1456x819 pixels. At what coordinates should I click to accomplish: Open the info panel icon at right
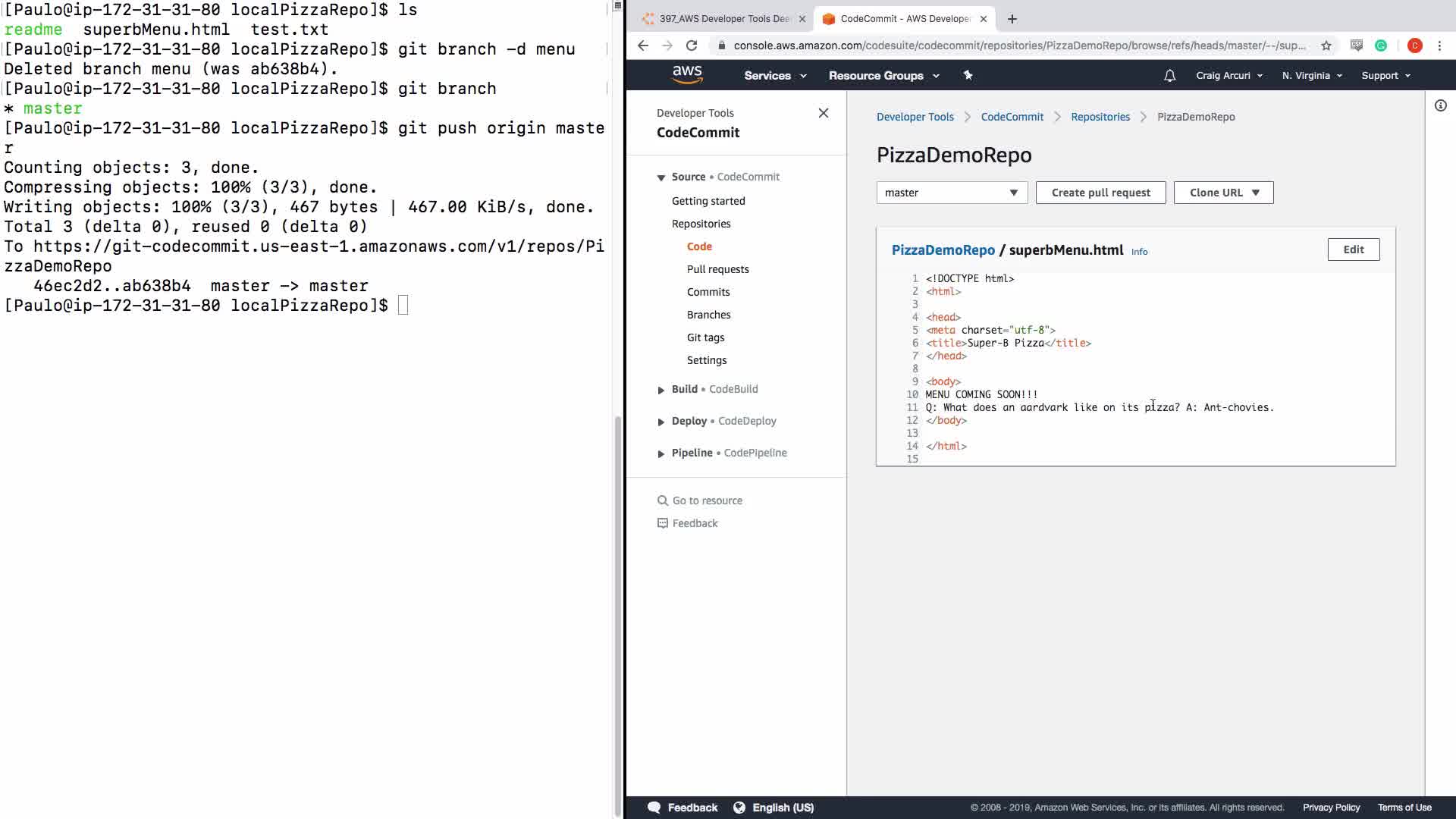click(1440, 105)
